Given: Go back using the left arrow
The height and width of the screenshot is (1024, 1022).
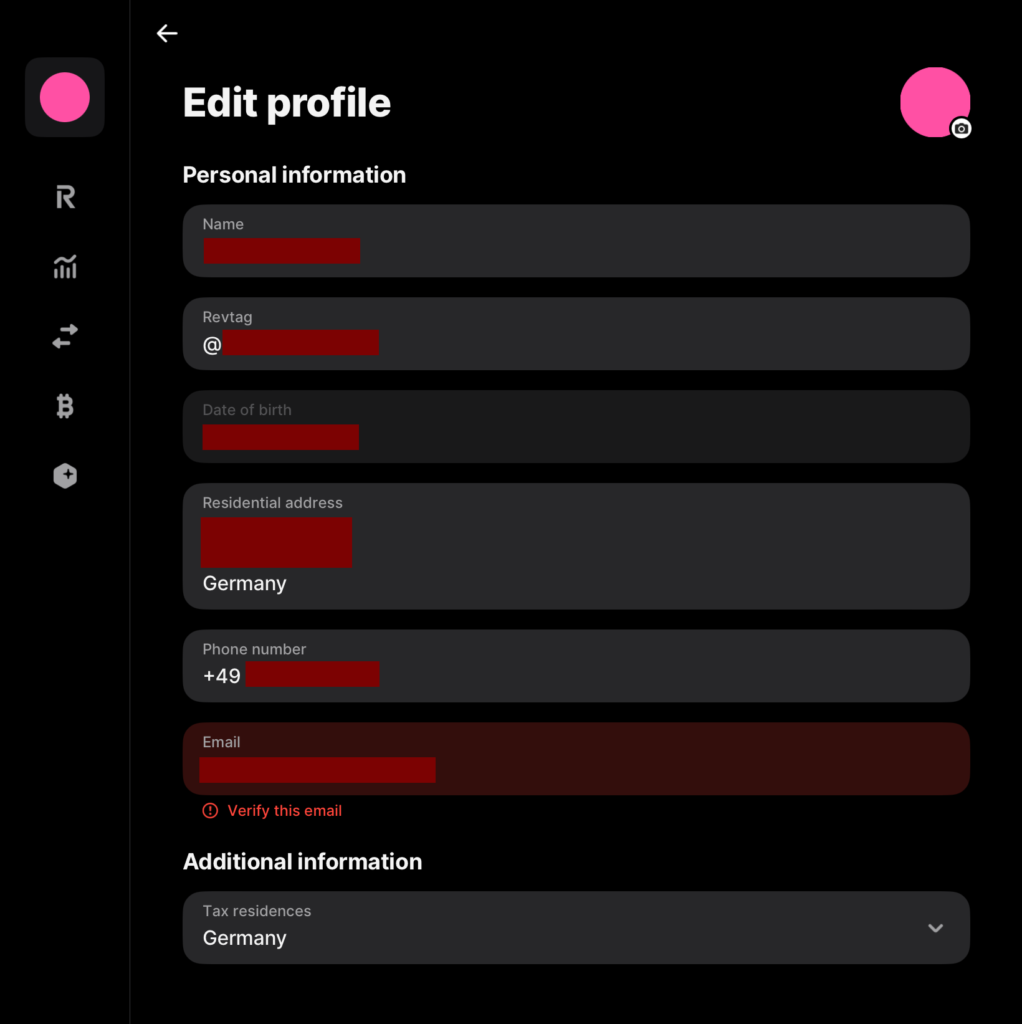Looking at the screenshot, I should coord(167,33).
